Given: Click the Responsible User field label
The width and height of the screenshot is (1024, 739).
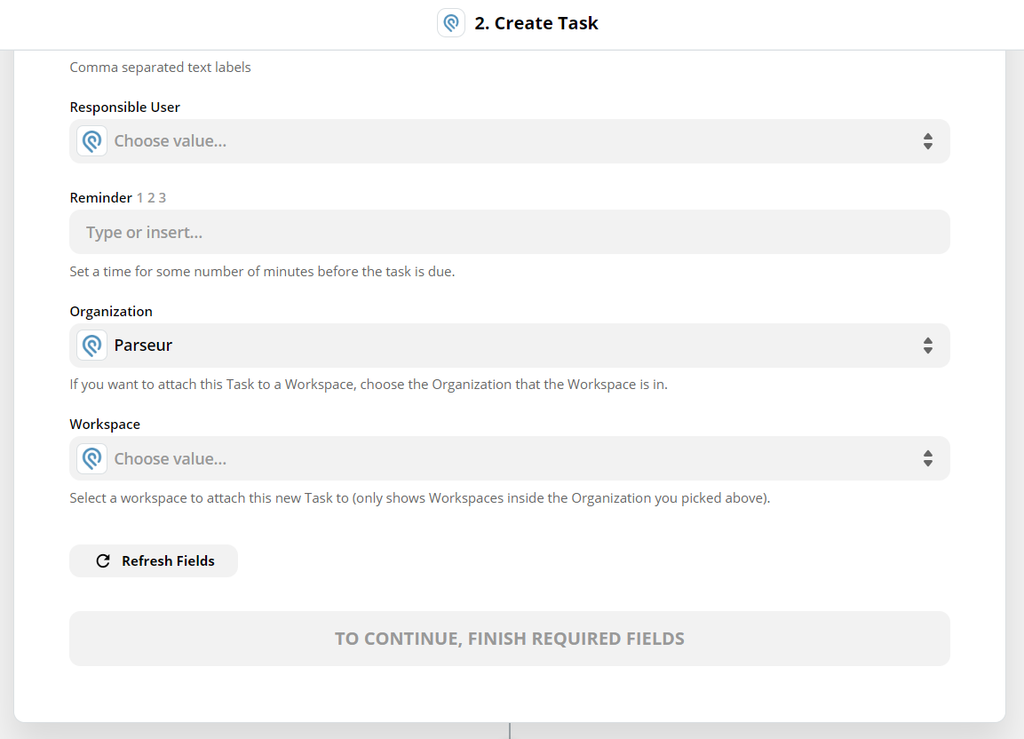Looking at the screenshot, I should tap(124, 107).
